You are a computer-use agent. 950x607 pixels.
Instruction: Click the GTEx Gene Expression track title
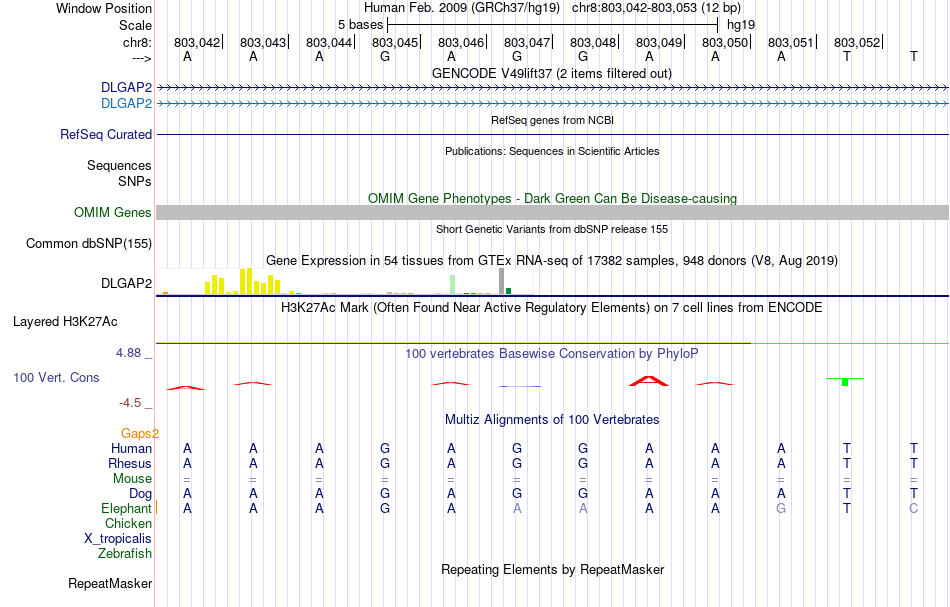pyautogui.click(x=552, y=260)
